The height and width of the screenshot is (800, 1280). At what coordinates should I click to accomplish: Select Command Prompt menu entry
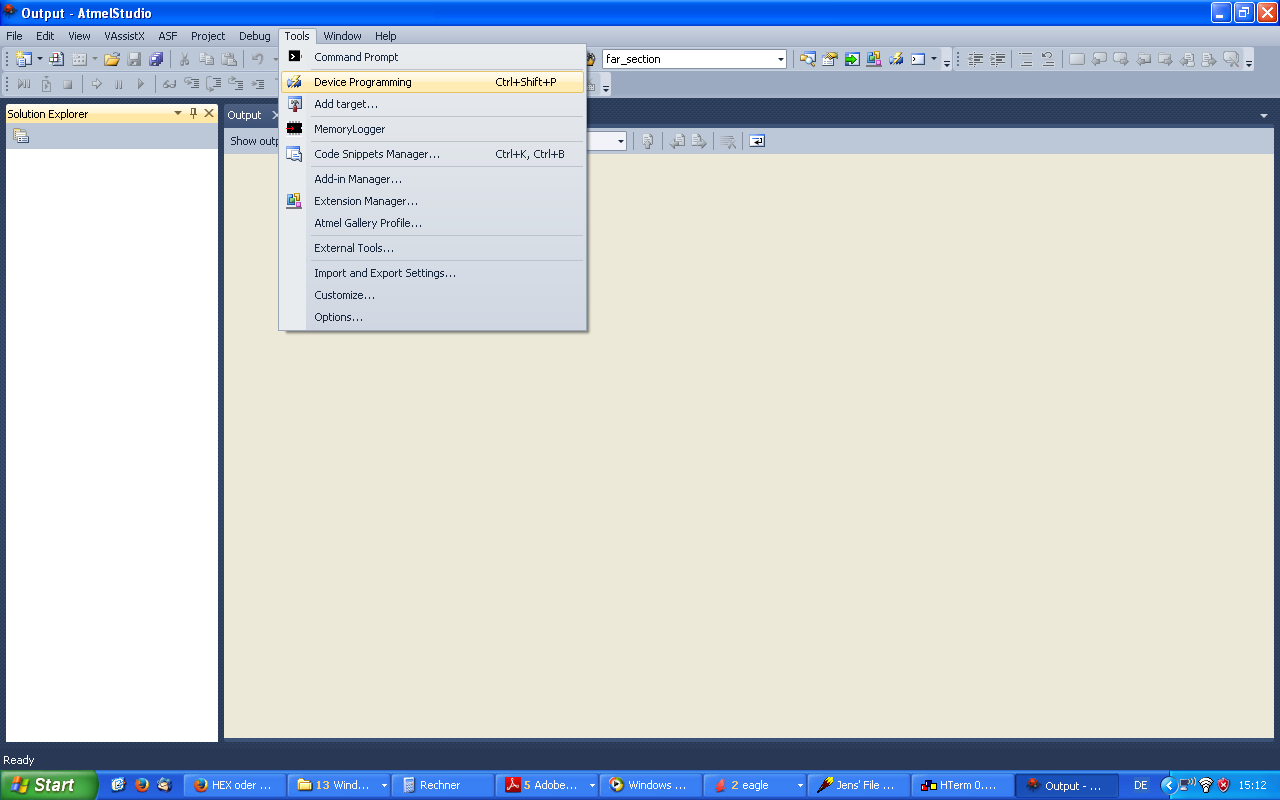[433, 57]
